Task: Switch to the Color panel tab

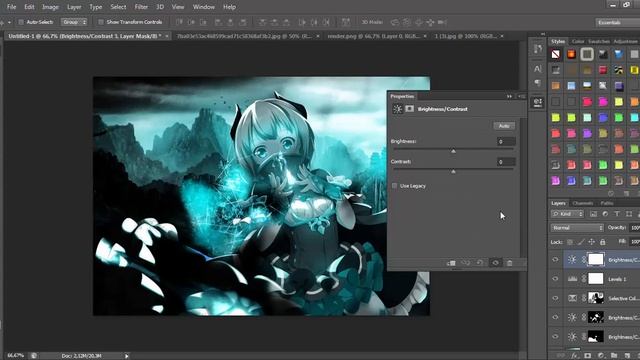Action: [578, 41]
